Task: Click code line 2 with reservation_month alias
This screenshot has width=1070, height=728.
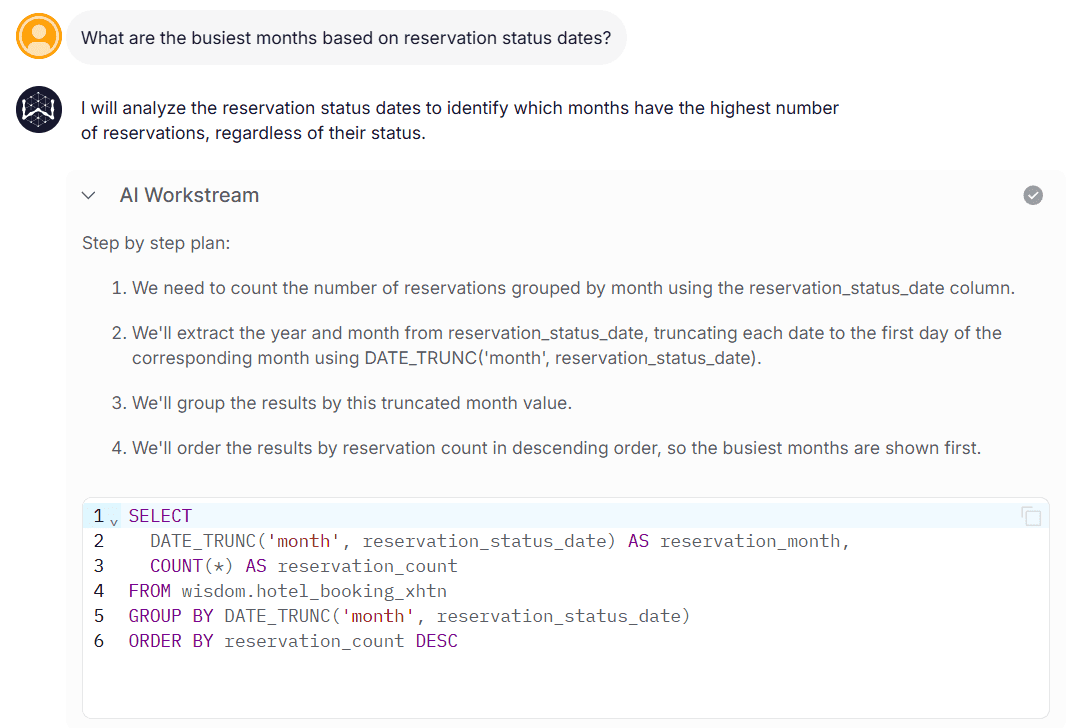Action: [500, 541]
